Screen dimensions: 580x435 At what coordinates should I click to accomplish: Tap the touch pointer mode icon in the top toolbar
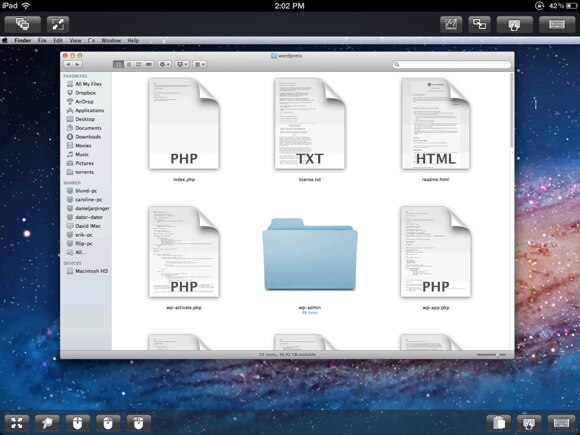(x=515, y=25)
